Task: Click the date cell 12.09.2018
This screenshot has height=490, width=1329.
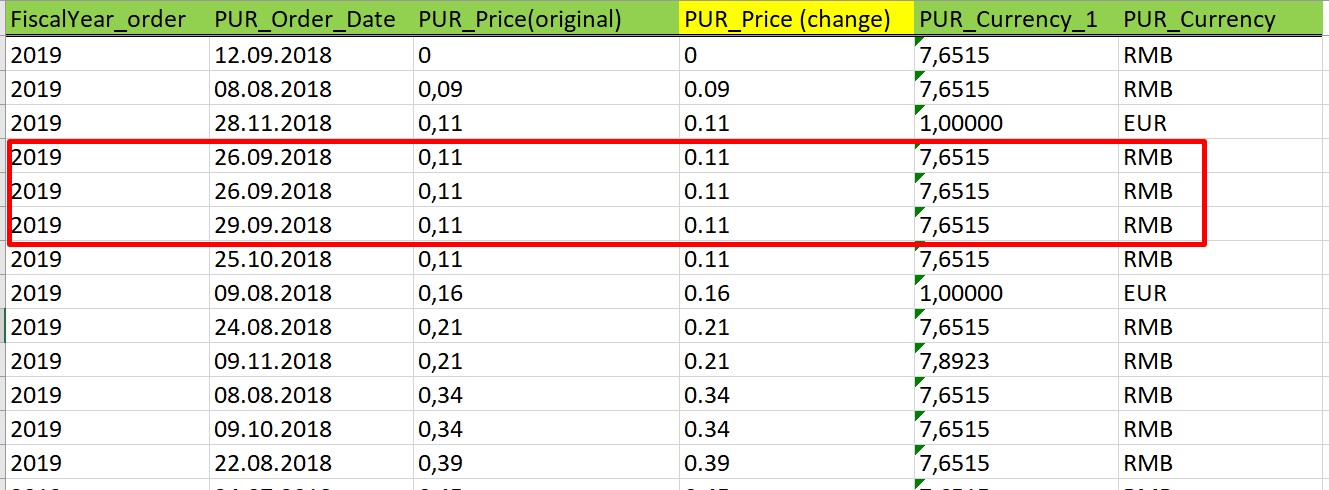Action: coord(273,55)
